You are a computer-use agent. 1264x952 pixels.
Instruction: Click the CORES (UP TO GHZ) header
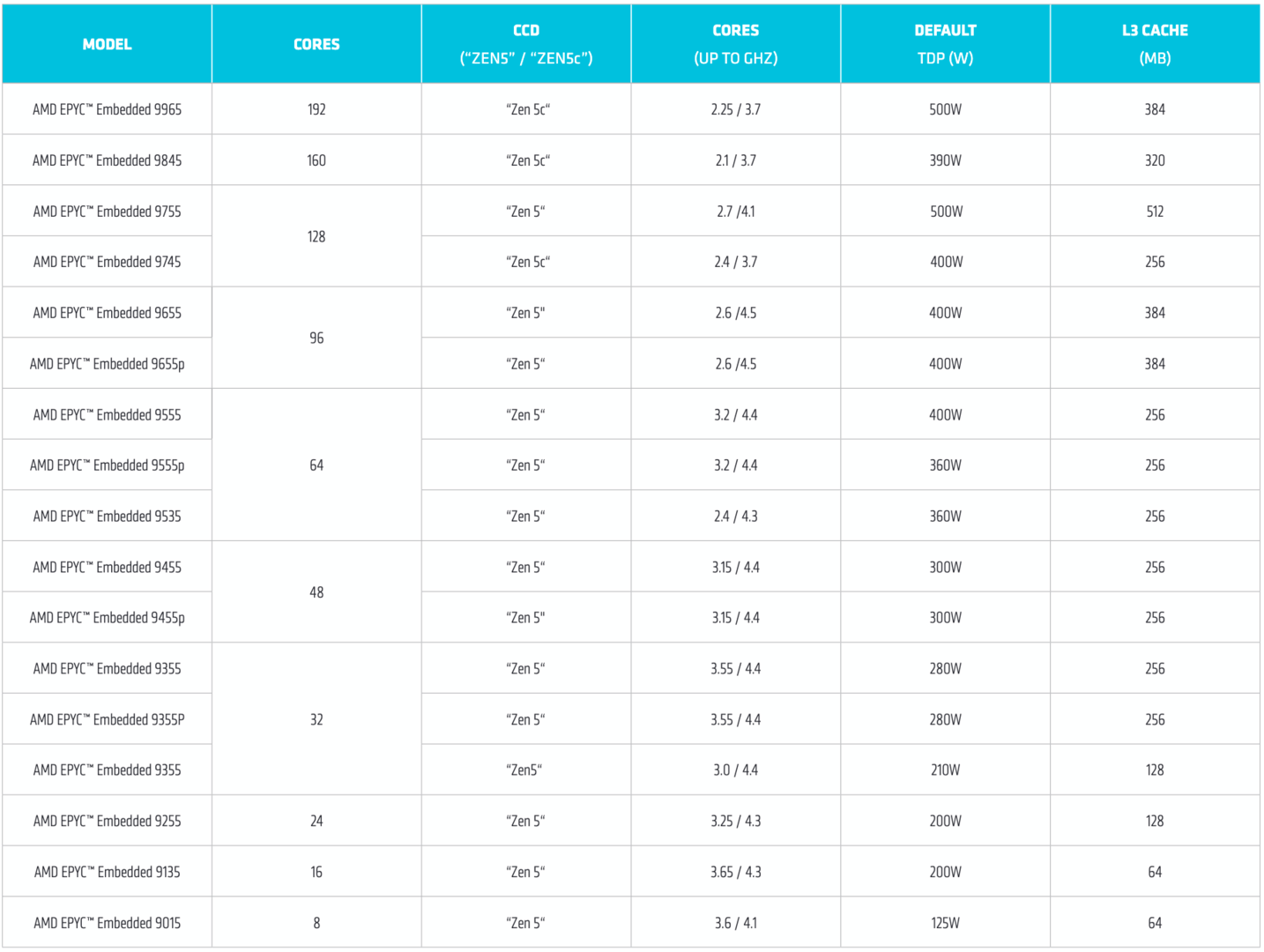pyautogui.click(x=735, y=44)
